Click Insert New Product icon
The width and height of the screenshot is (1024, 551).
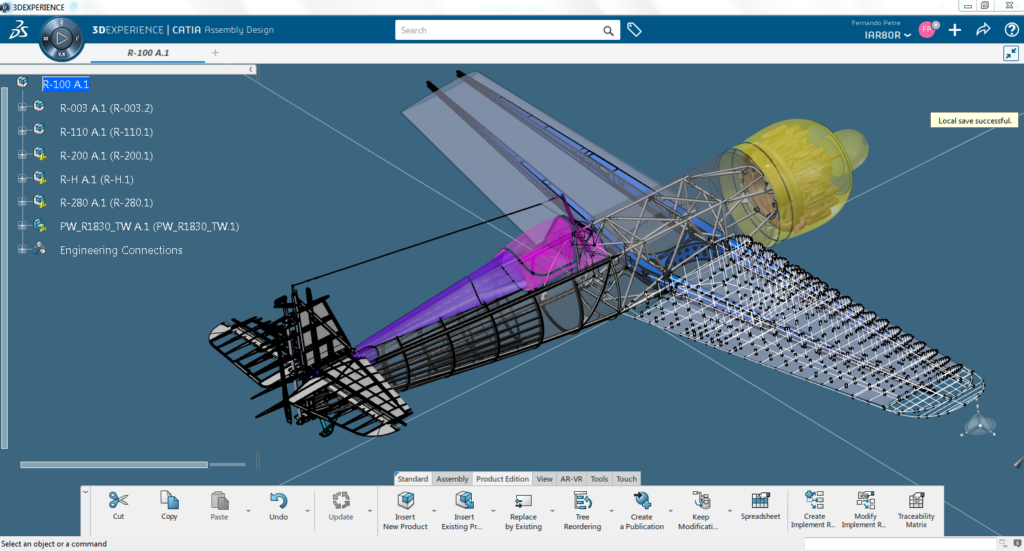(406, 501)
